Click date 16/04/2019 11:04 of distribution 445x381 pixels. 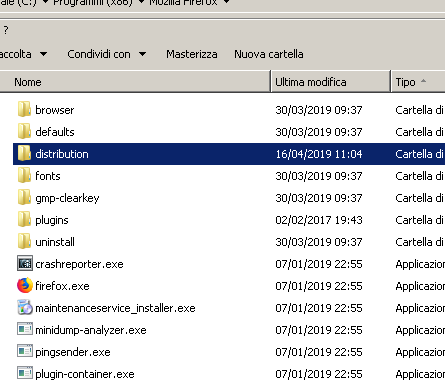(x=319, y=154)
